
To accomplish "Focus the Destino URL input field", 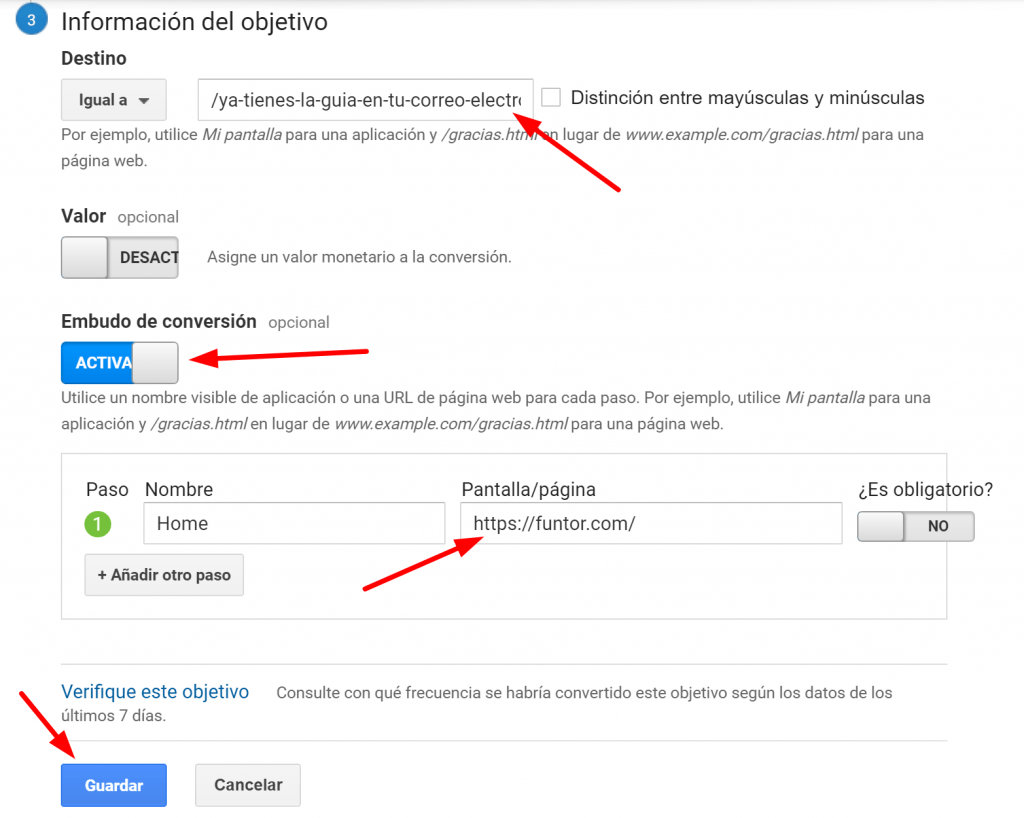I will (x=365, y=100).
